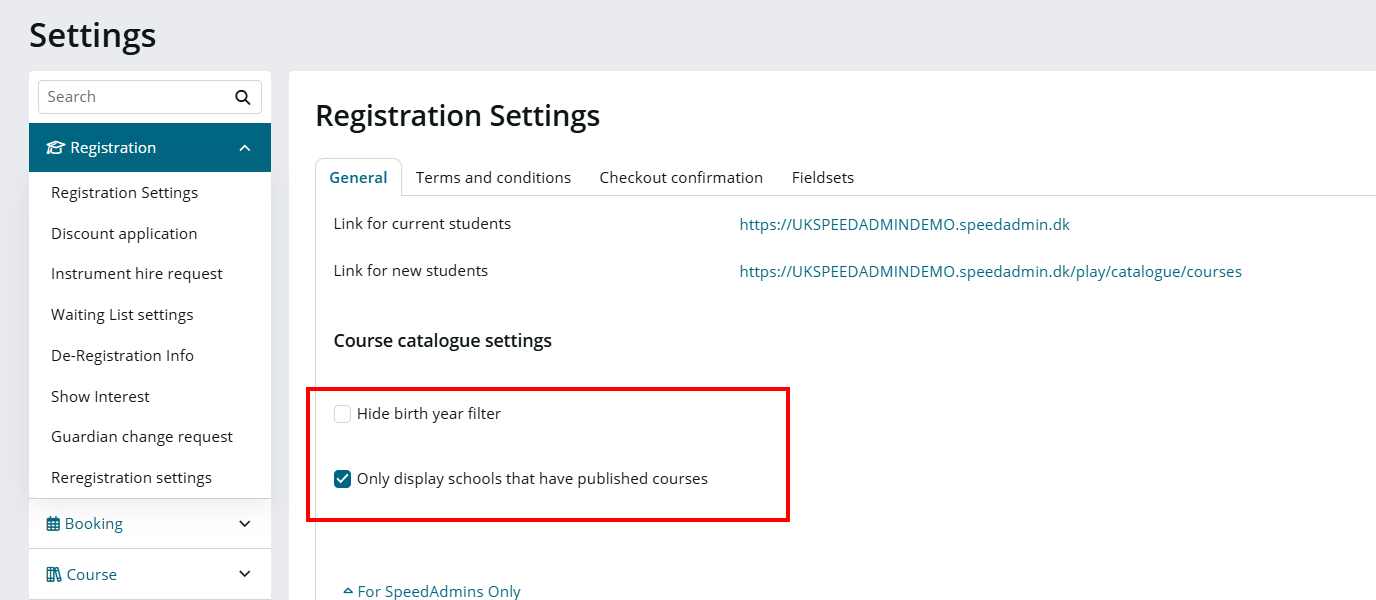Image resolution: width=1376 pixels, height=600 pixels.
Task: Collapse the For SpeedAdmins Only section
Action: (432, 591)
